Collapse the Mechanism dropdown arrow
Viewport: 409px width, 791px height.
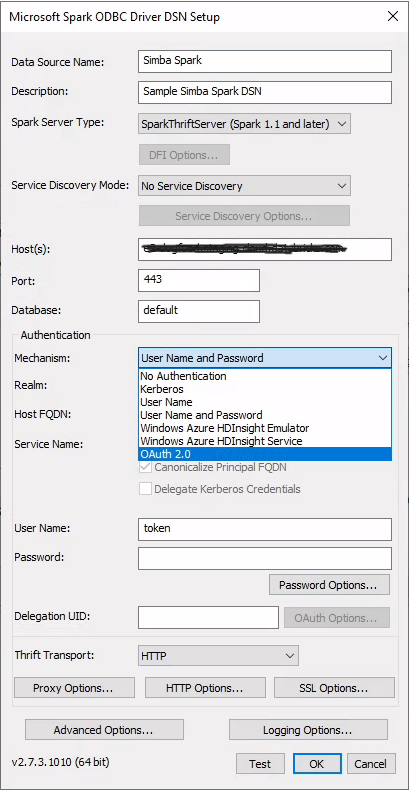point(383,358)
